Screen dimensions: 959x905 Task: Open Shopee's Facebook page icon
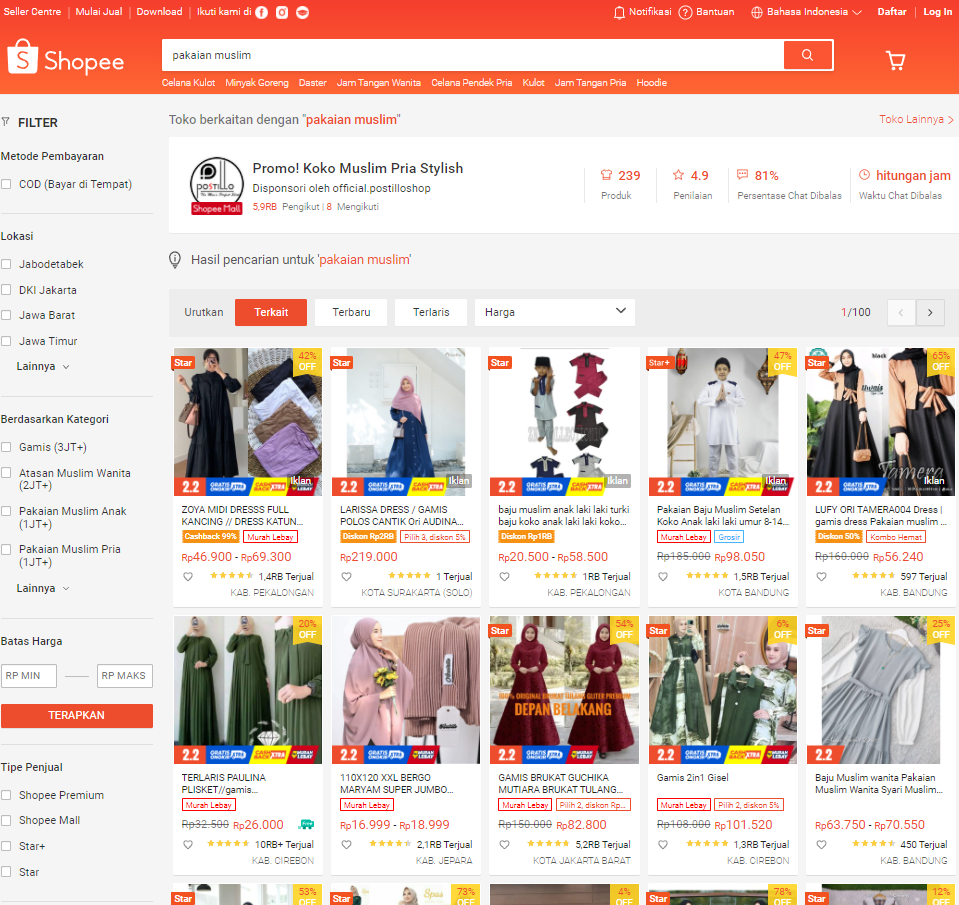[261, 13]
